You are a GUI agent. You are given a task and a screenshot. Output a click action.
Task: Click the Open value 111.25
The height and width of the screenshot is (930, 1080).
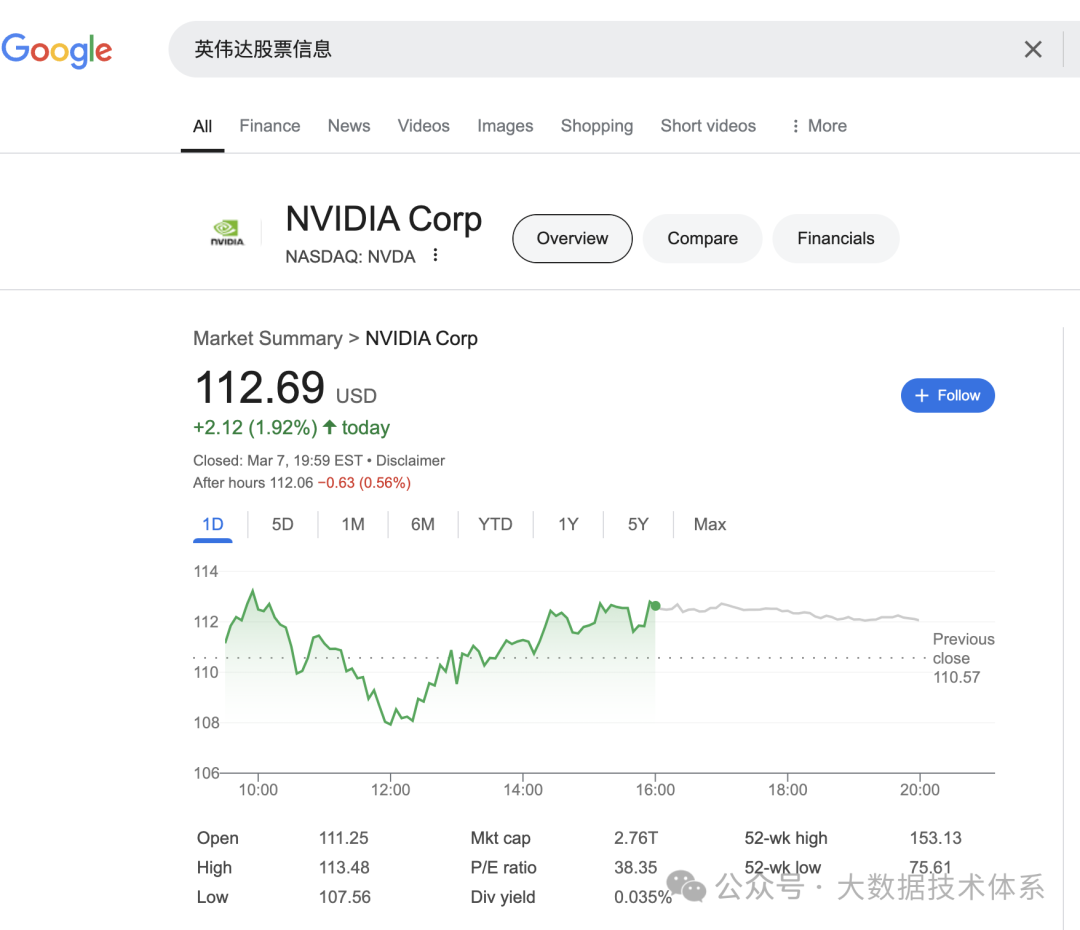(343, 838)
